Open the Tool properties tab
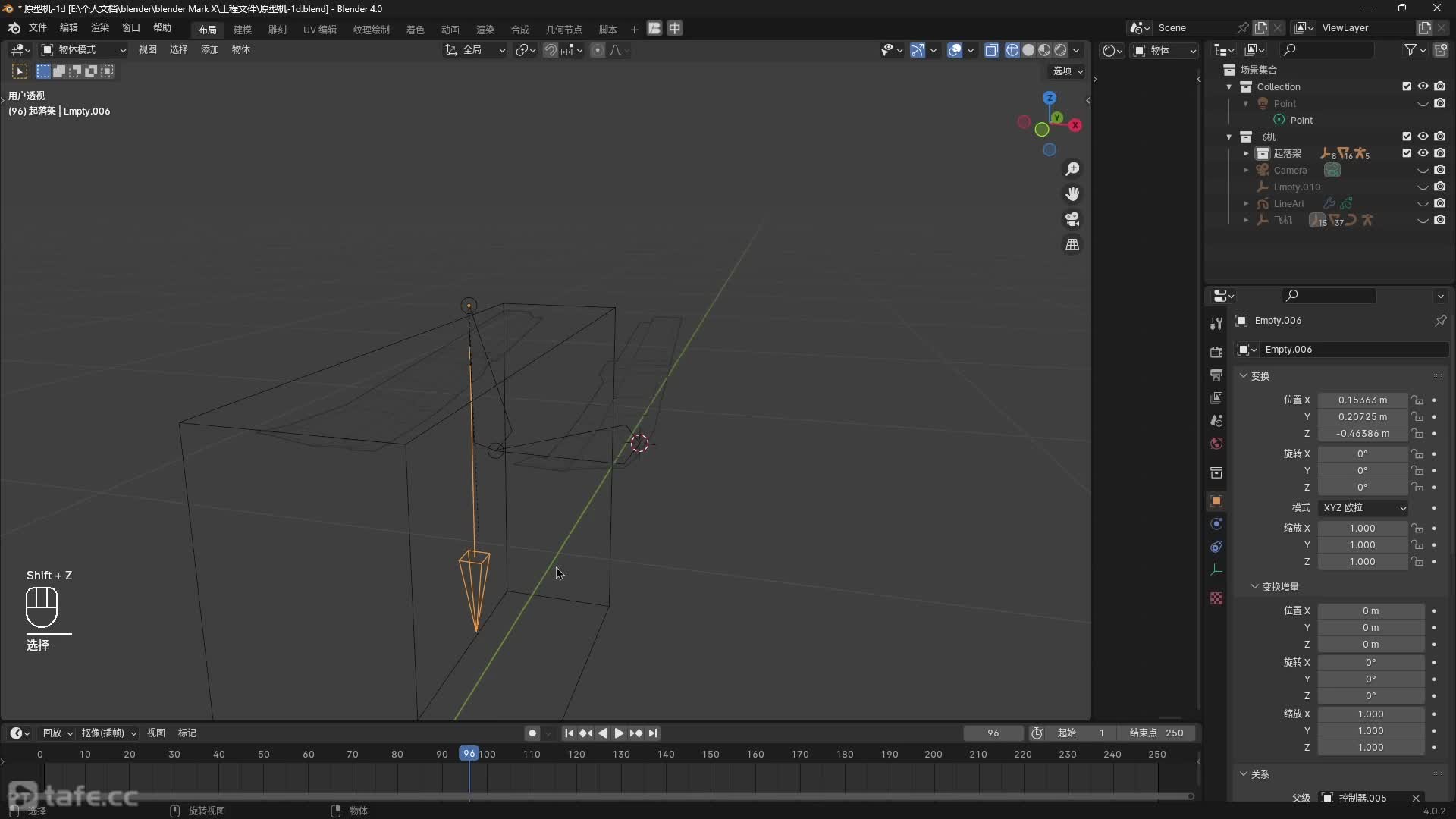Viewport: 1456px width, 819px height. [x=1216, y=324]
